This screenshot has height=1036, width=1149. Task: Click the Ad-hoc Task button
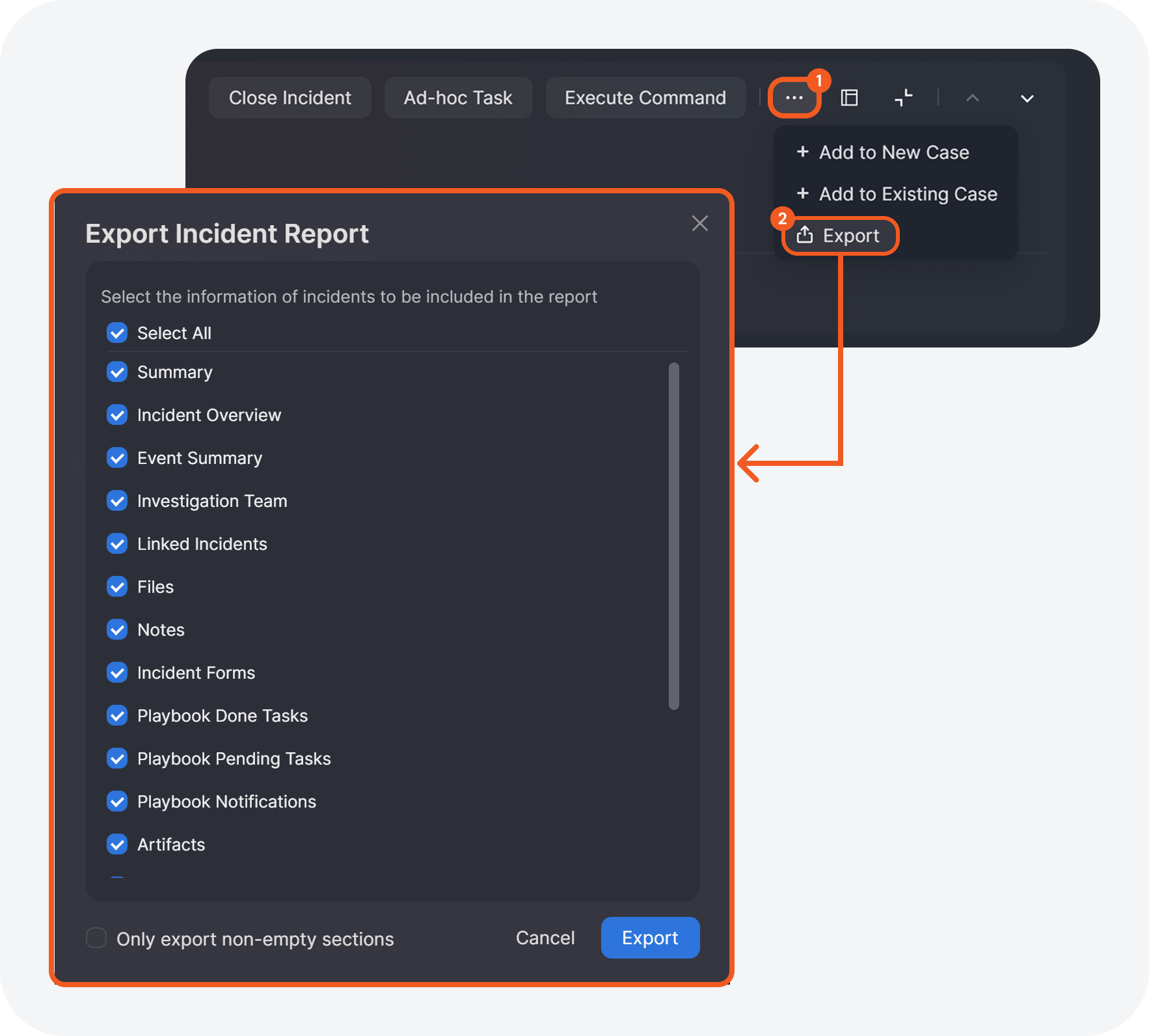458,98
